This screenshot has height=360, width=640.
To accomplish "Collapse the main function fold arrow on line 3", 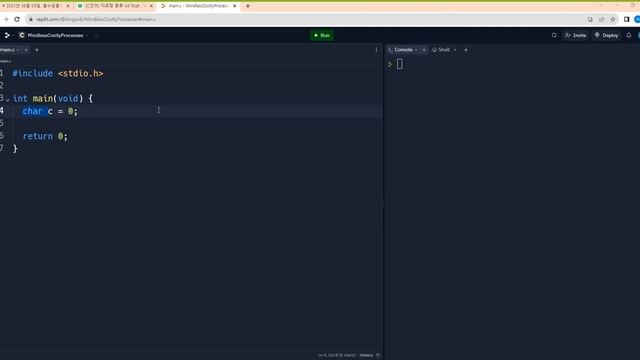I will [7, 99].
